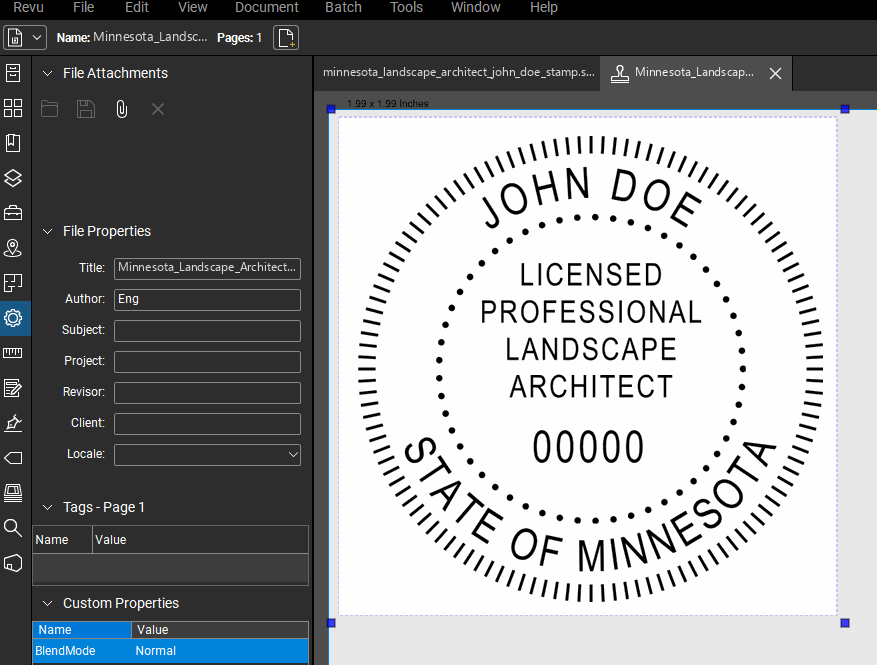Image resolution: width=877 pixels, height=665 pixels.
Task: Open the Places location pin icon
Action: (x=13, y=248)
